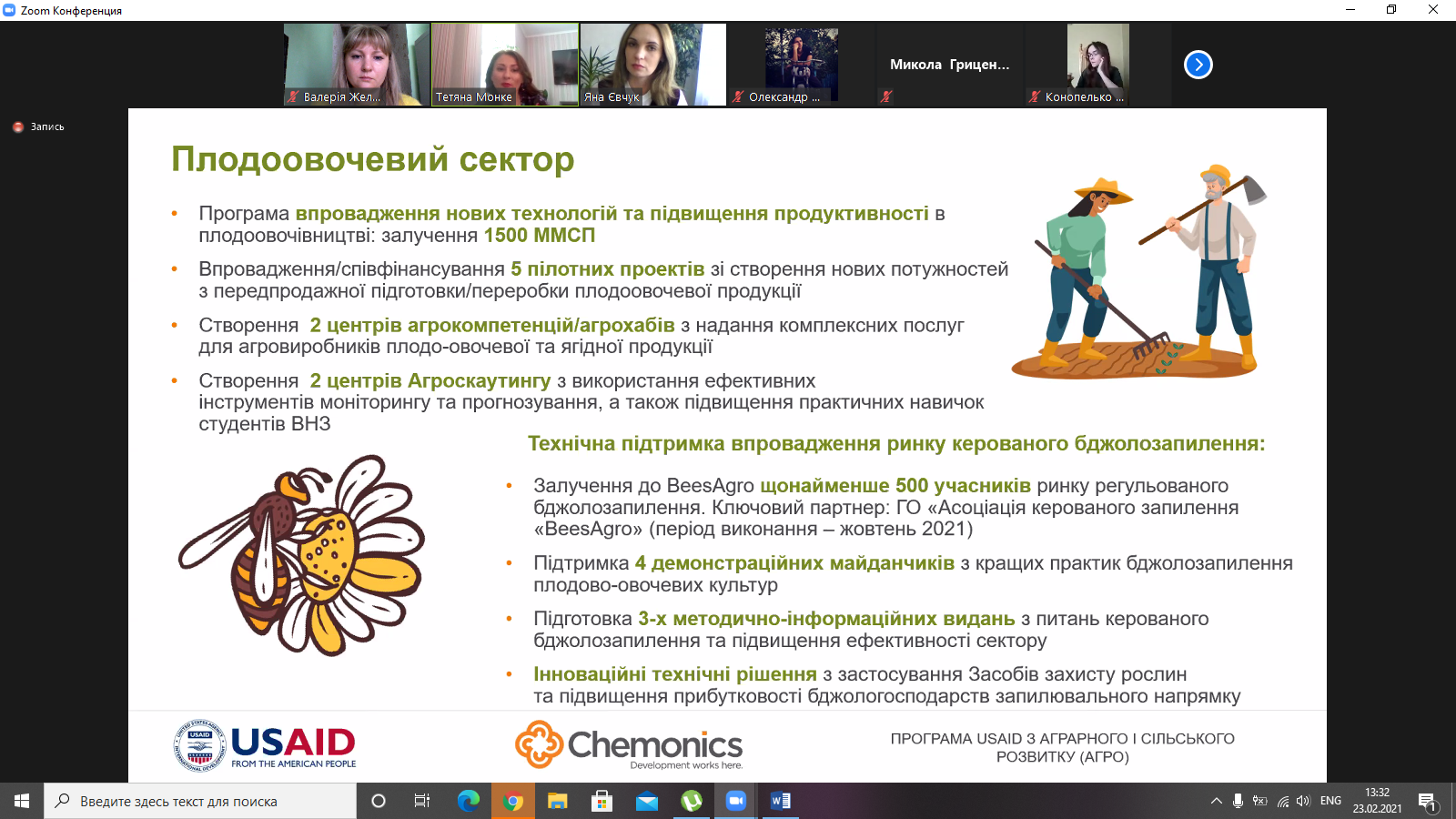Viewport: 1456px width, 819px height.
Task: Click '1500 ММСП' highlighted text on slide
Action: [x=540, y=236]
